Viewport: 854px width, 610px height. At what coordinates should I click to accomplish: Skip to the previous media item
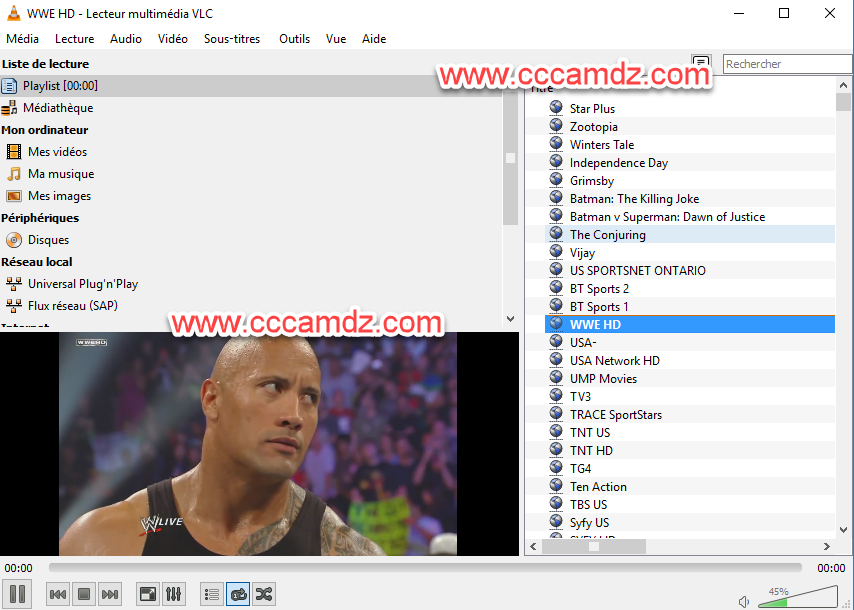click(x=58, y=594)
